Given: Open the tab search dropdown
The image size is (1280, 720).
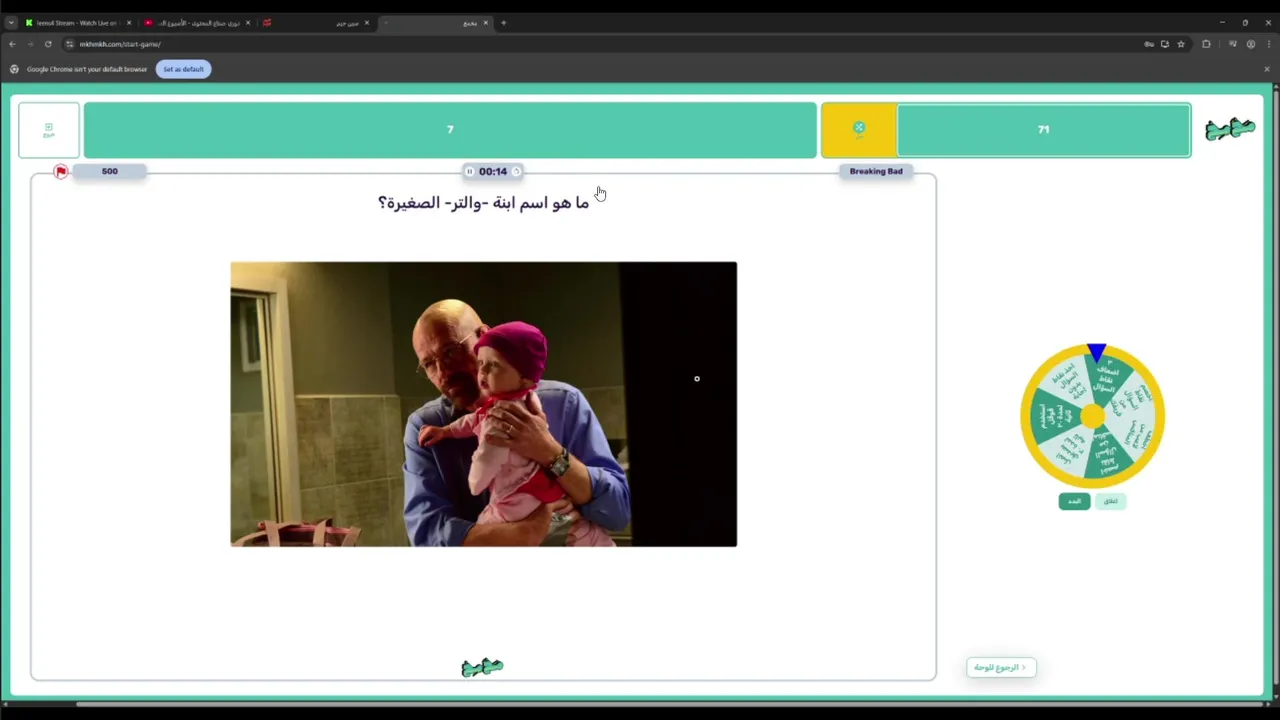Looking at the screenshot, I should (10, 22).
